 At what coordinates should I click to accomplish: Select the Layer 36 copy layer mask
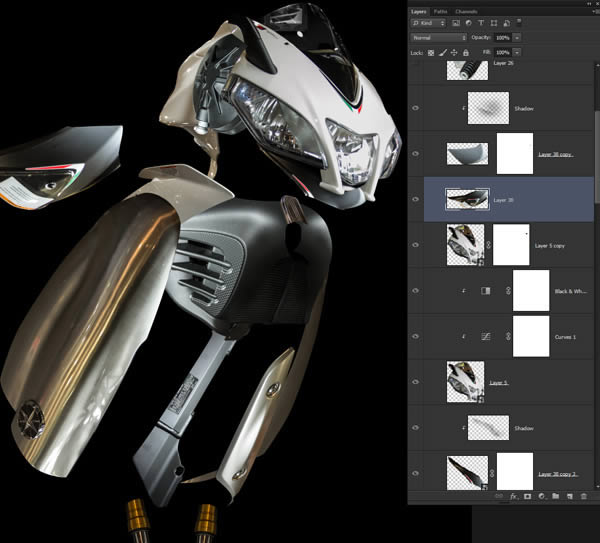[515, 153]
